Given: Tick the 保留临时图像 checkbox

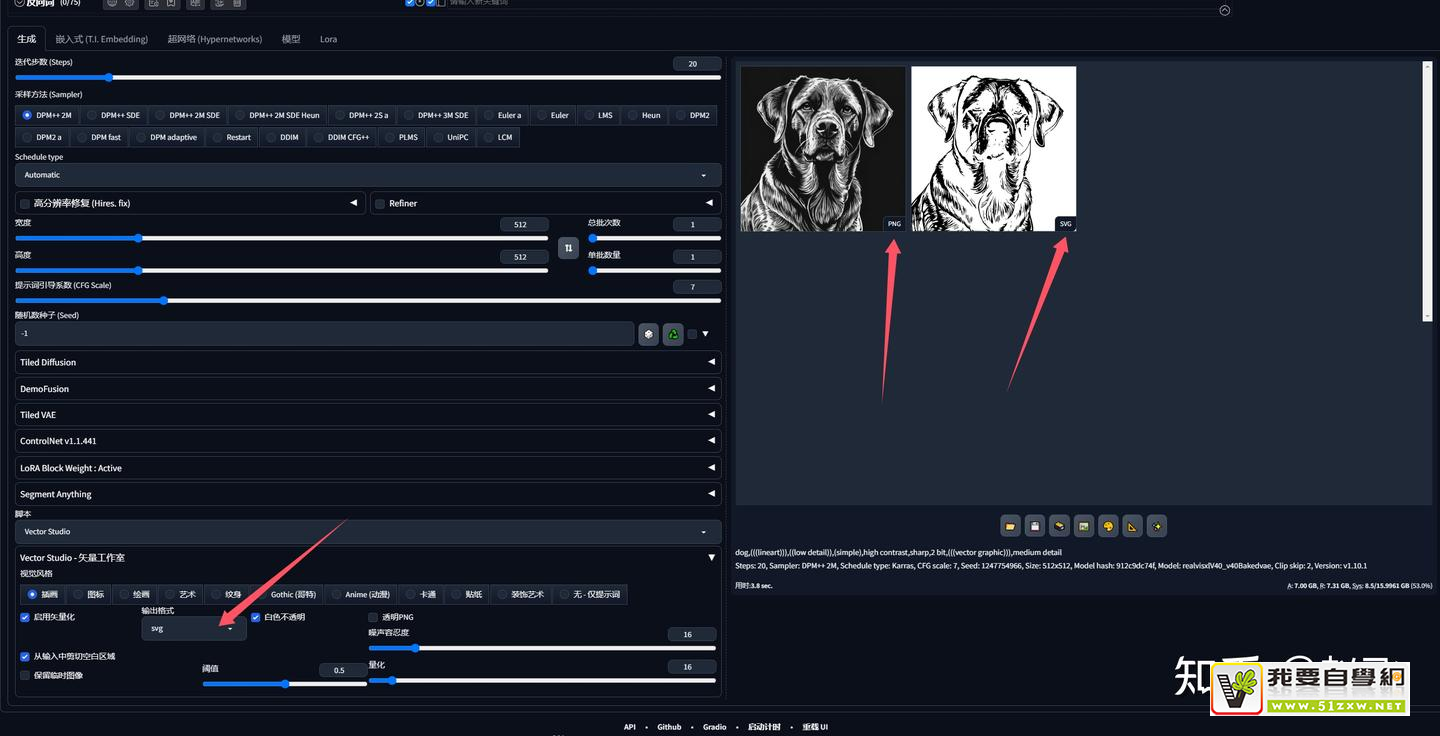Looking at the screenshot, I should (x=25, y=675).
